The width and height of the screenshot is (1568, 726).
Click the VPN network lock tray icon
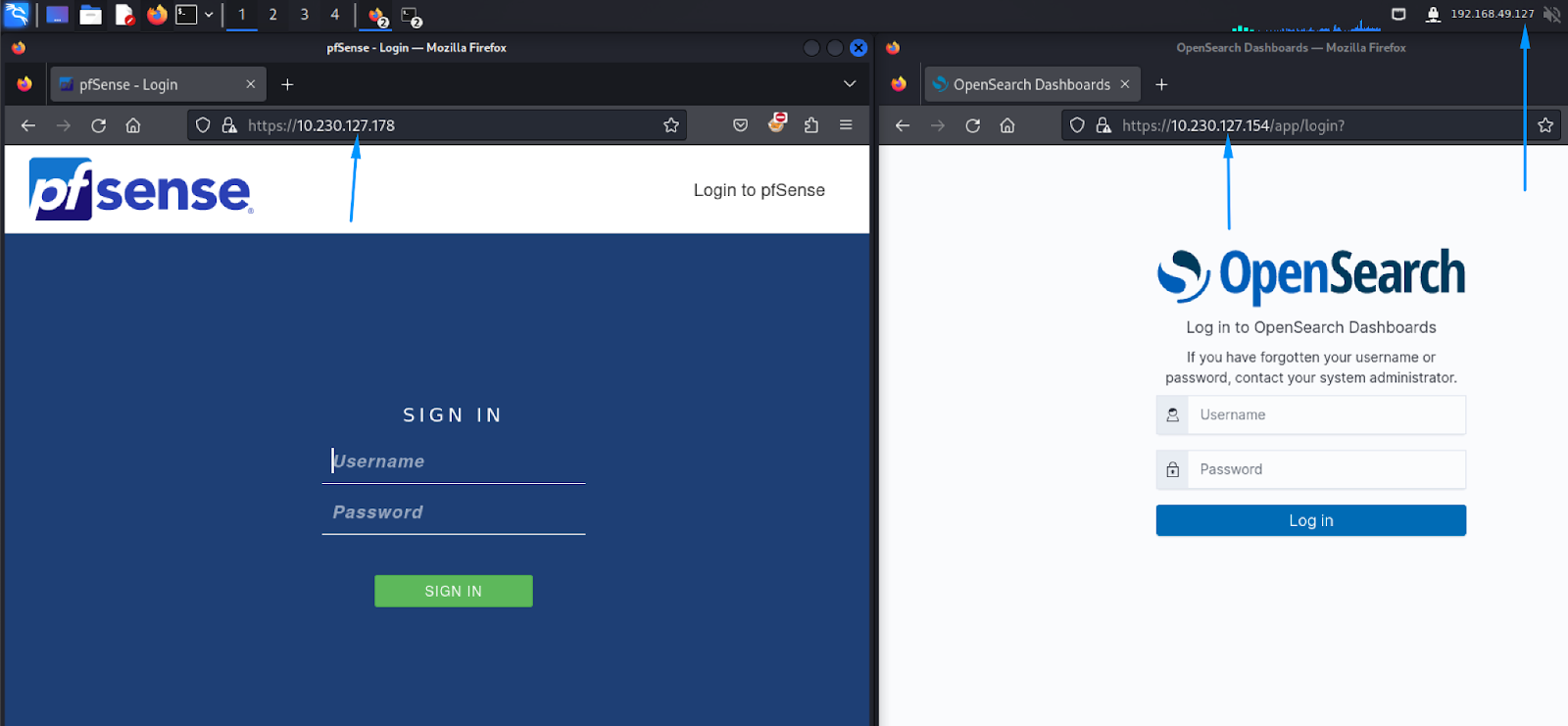click(x=1433, y=14)
